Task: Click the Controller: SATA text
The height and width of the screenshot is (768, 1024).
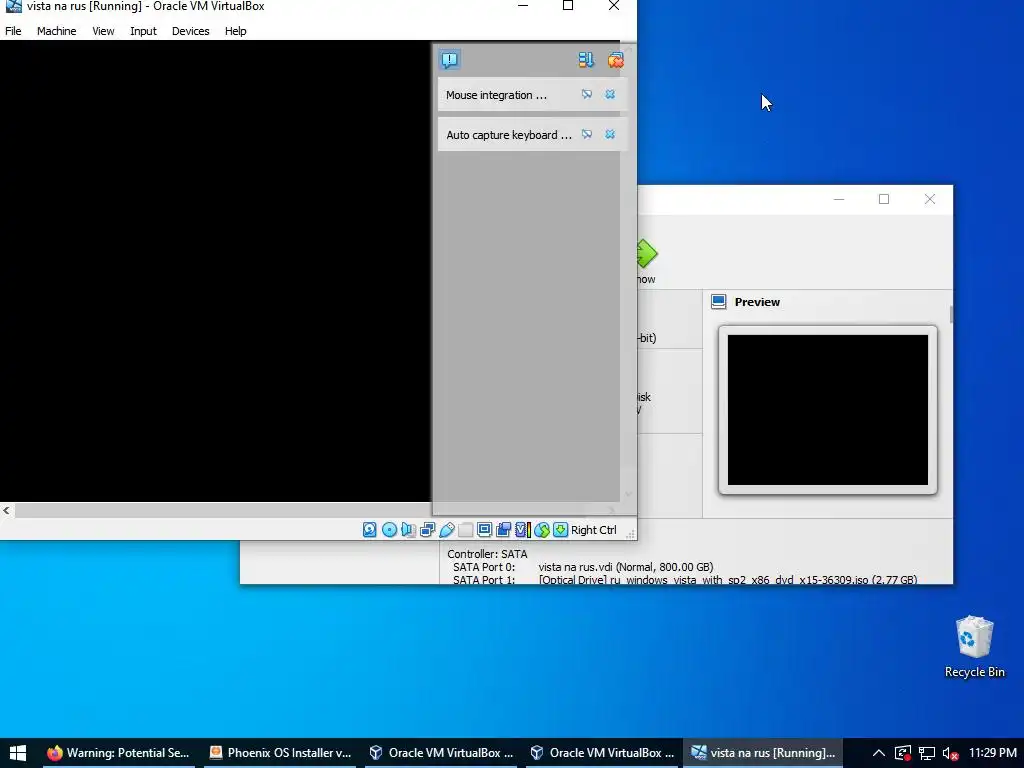Action: 487,554
